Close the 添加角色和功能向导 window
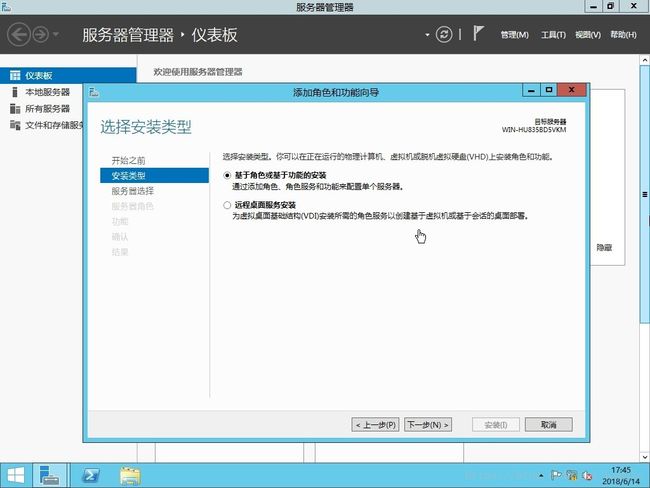This screenshot has width=650, height=488. (x=572, y=90)
